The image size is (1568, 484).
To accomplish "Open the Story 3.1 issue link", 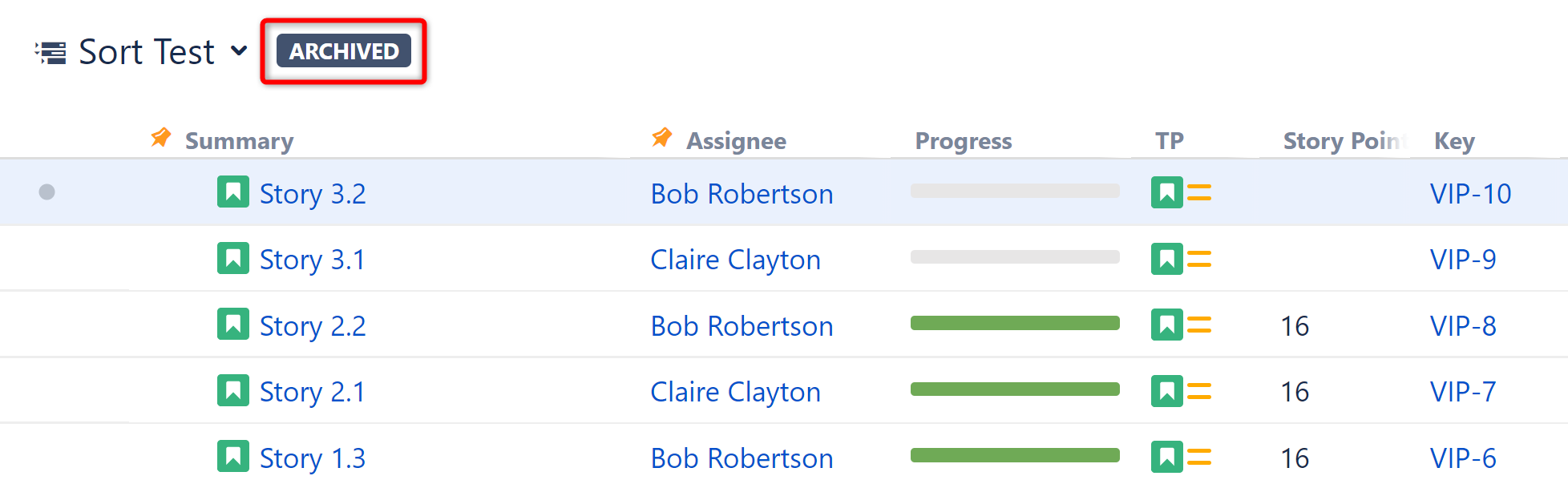I will click(x=312, y=260).
